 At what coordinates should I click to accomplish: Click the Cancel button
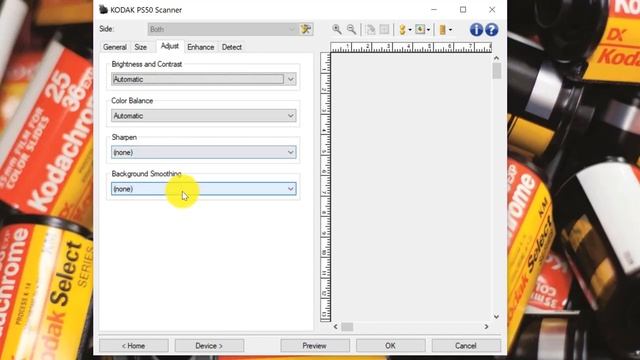(466, 346)
